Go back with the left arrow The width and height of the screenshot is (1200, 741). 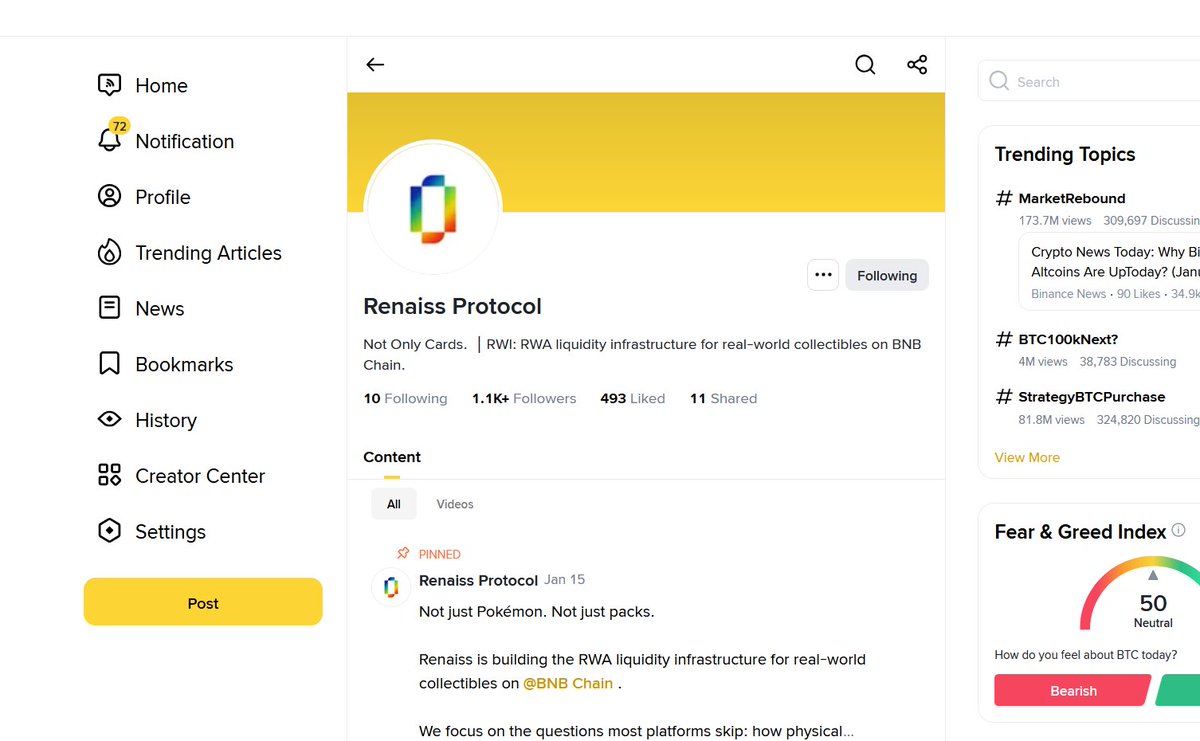click(x=375, y=65)
